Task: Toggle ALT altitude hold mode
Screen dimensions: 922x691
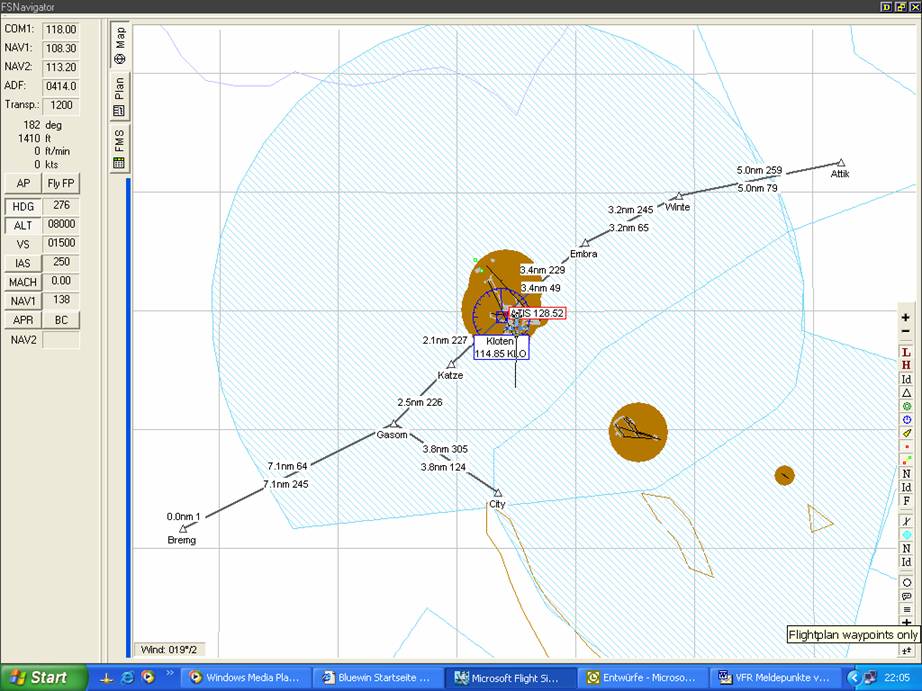Action: tap(23, 225)
